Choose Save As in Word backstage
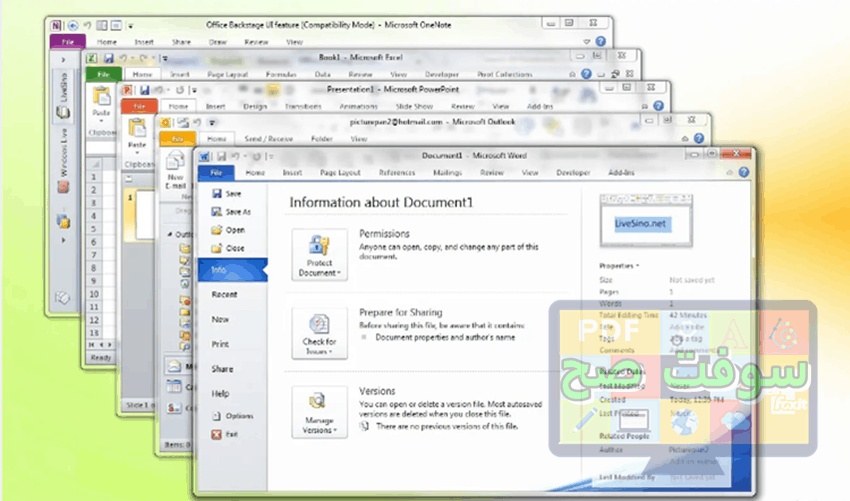 coord(231,212)
